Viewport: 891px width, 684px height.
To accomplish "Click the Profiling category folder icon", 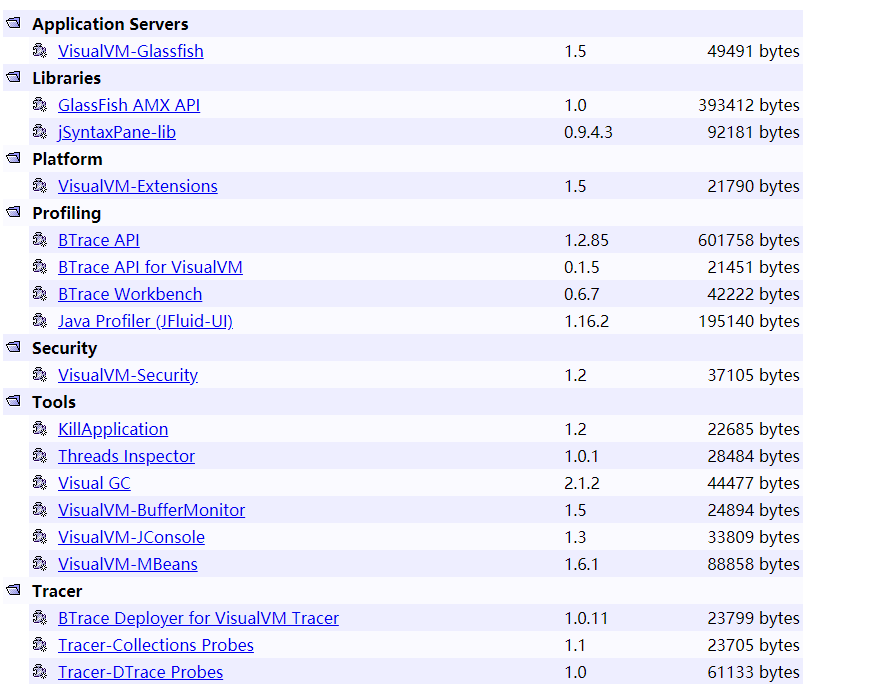I will [14, 212].
